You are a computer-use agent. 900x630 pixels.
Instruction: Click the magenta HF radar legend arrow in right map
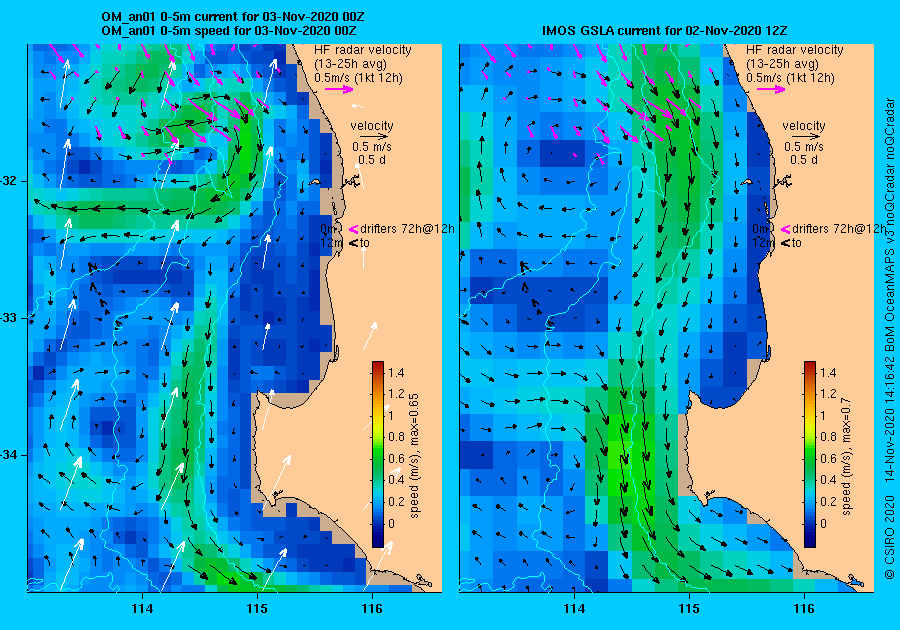771,89
